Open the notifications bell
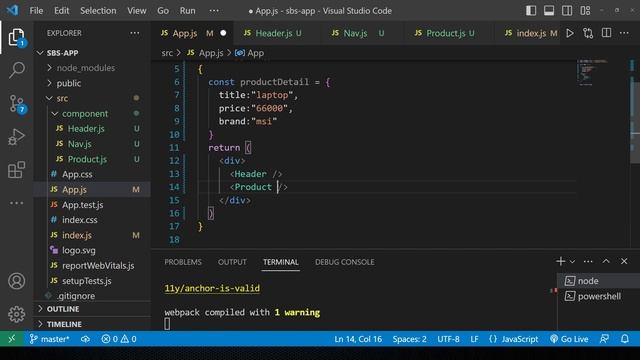This screenshot has height=360, width=640. (624, 339)
